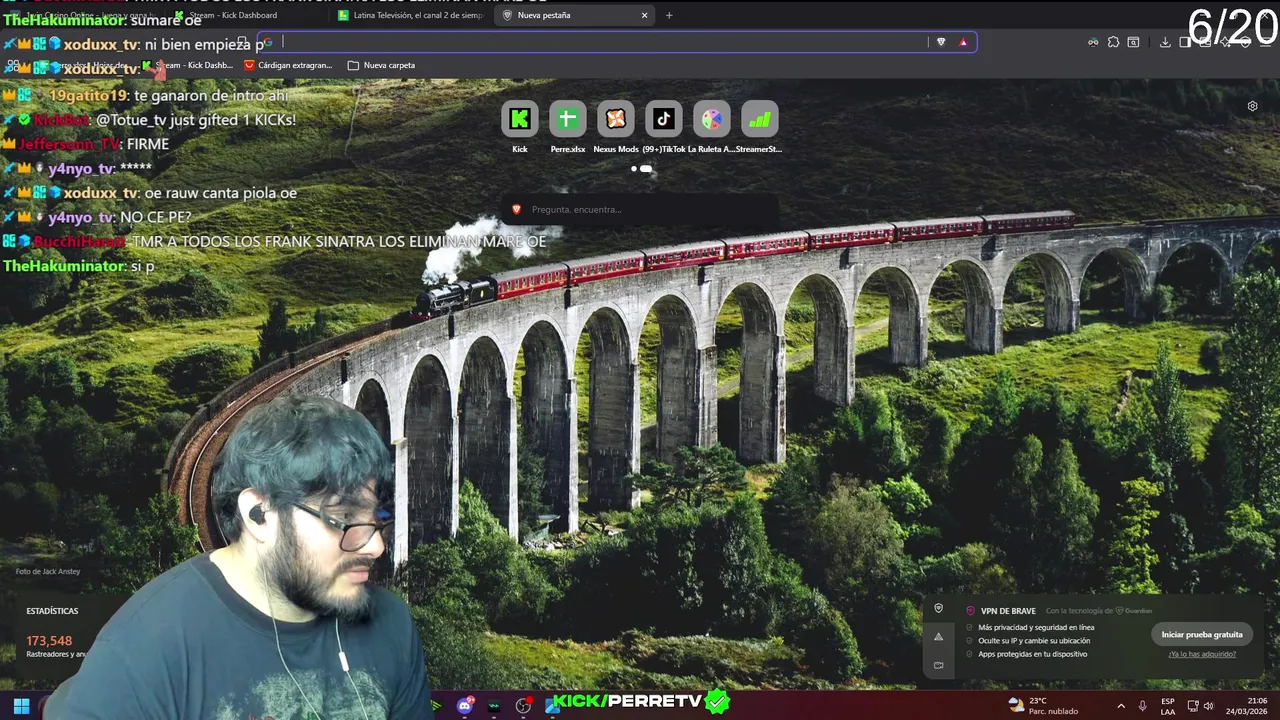Select the Brave Talk camera widget tab
The height and width of the screenshot is (720, 1280).
click(938, 665)
